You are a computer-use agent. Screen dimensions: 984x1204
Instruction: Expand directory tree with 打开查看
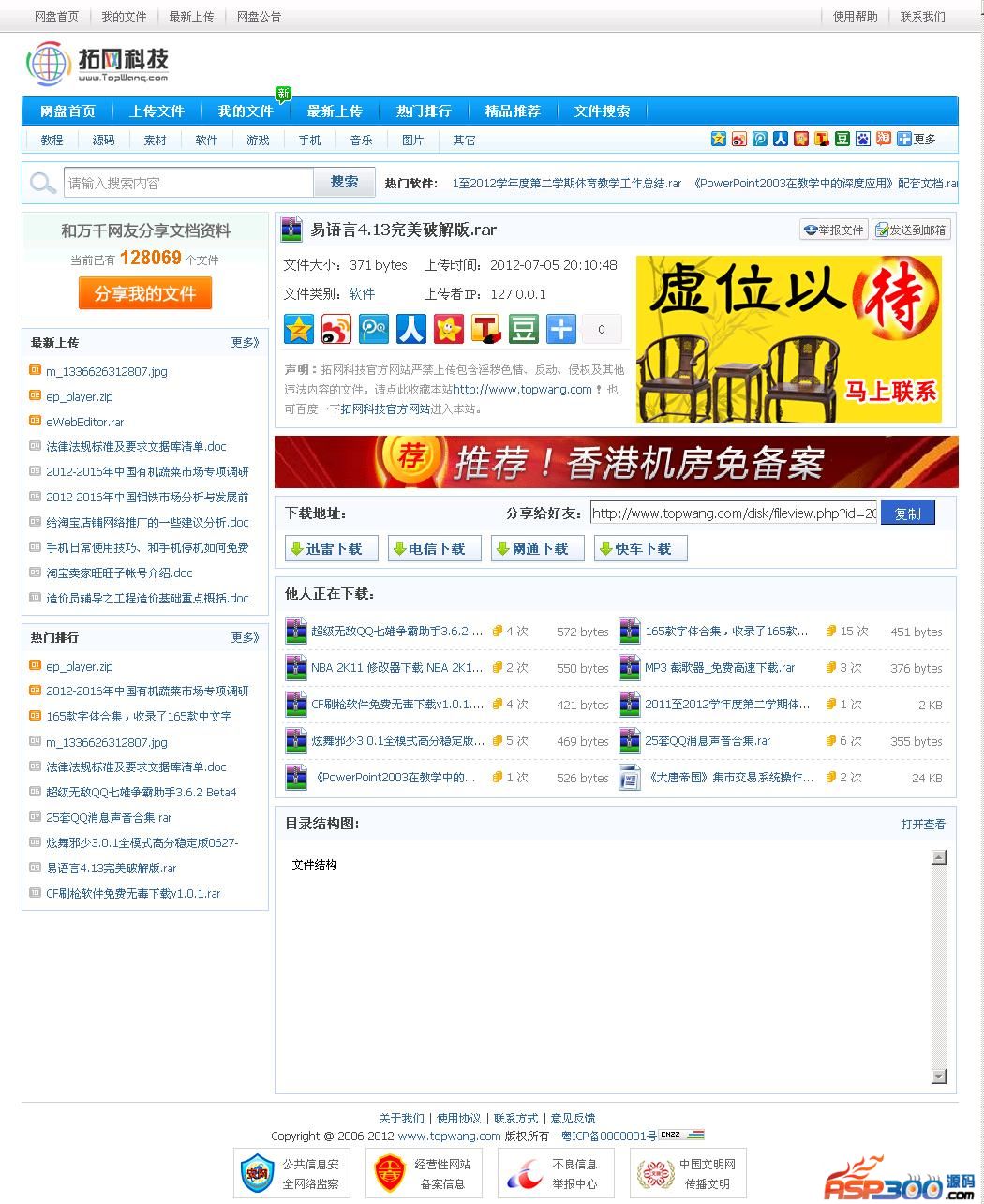pyautogui.click(x=923, y=824)
